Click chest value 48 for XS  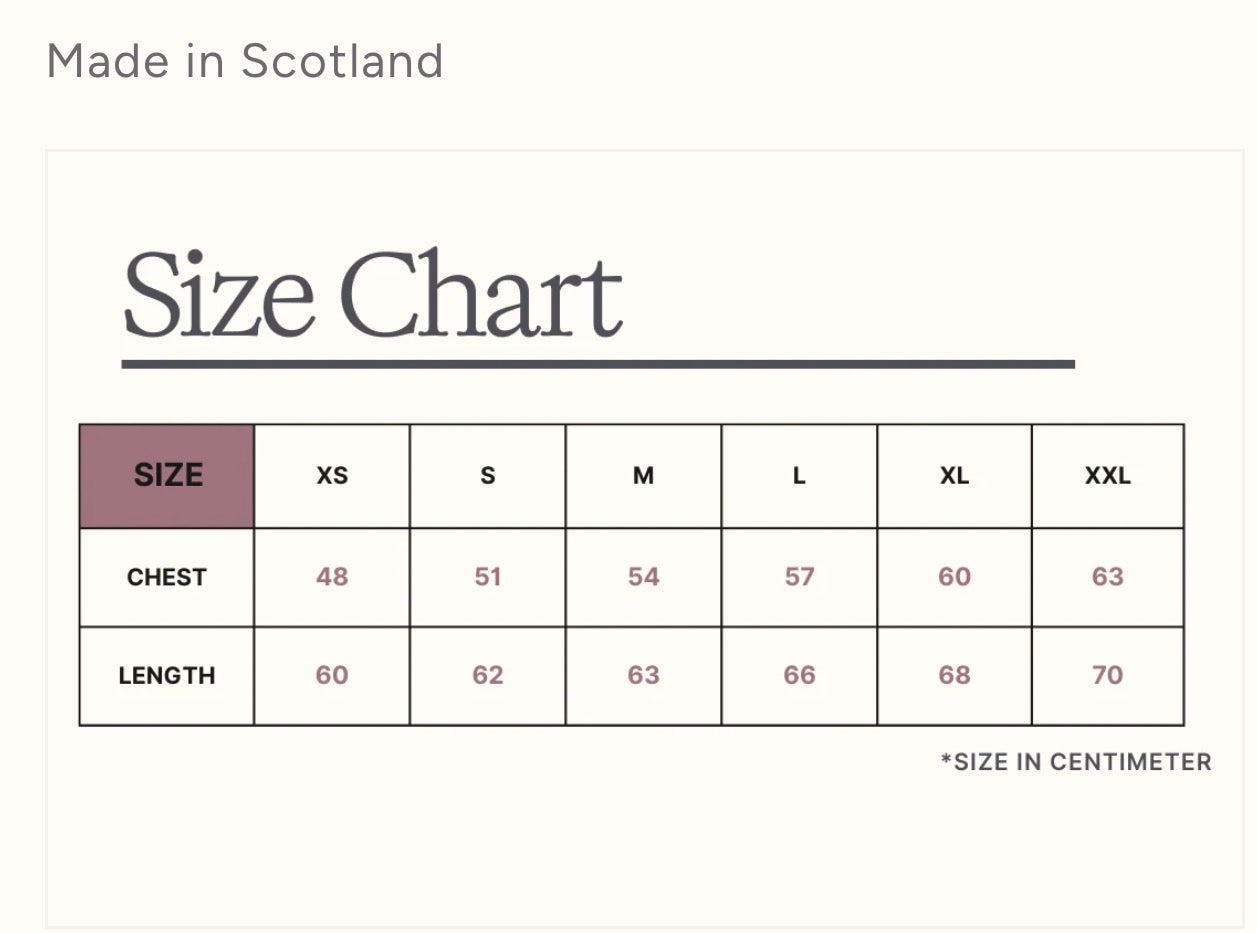tap(332, 577)
